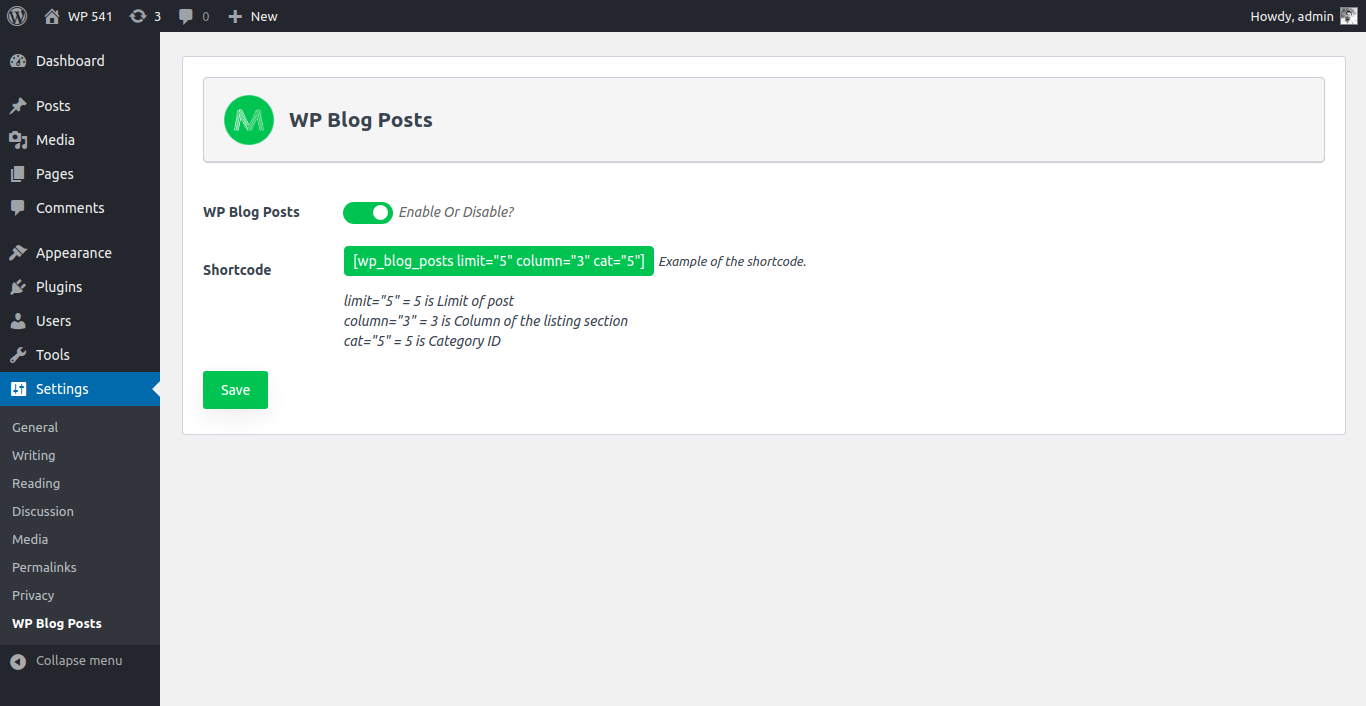Screen dimensions: 1366x706
Task: Click the Appearance paintbrush icon
Action: click(x=18, y=253)
